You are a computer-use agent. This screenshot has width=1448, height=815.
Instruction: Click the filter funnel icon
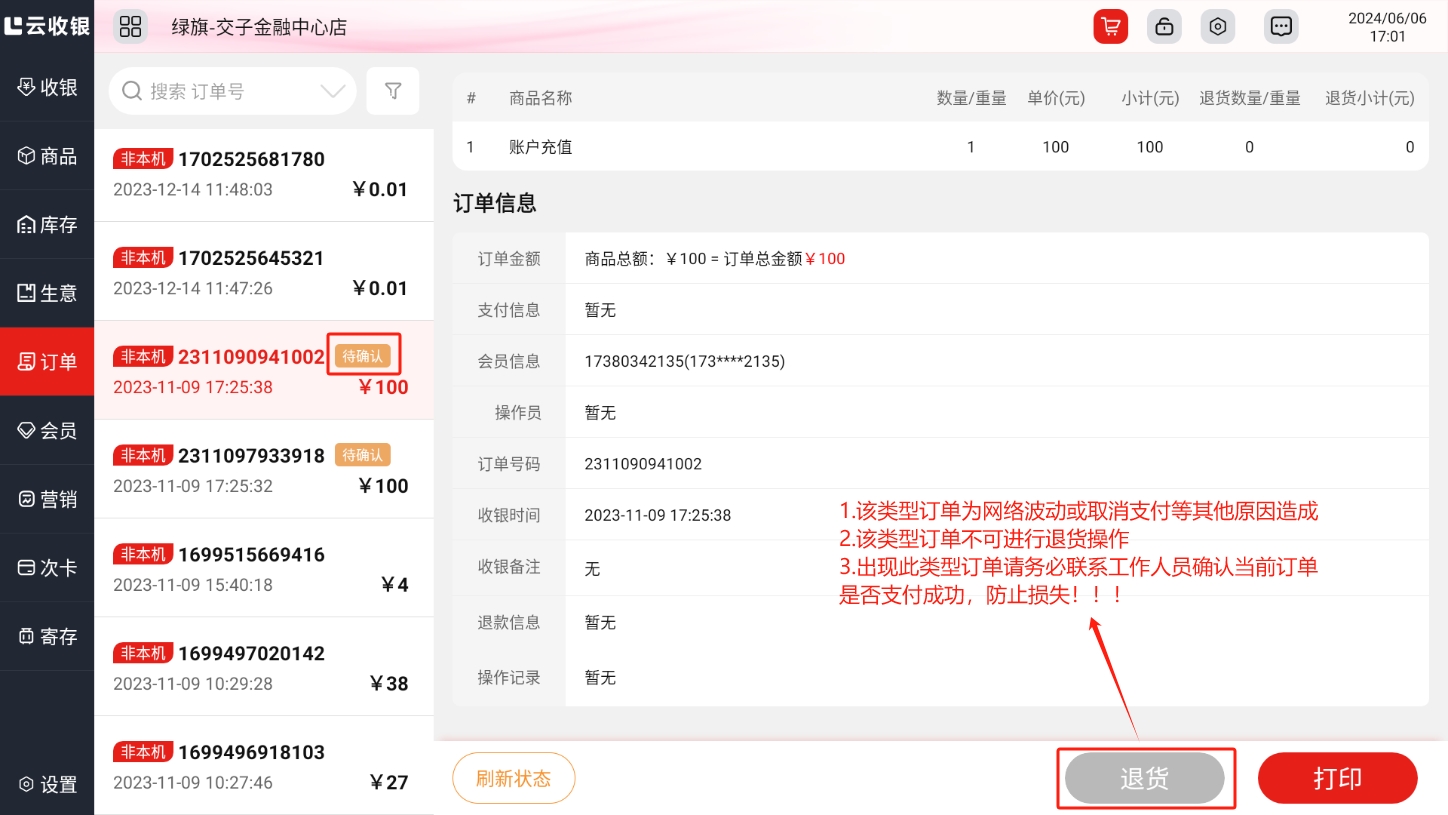click(x=393, y=91)
